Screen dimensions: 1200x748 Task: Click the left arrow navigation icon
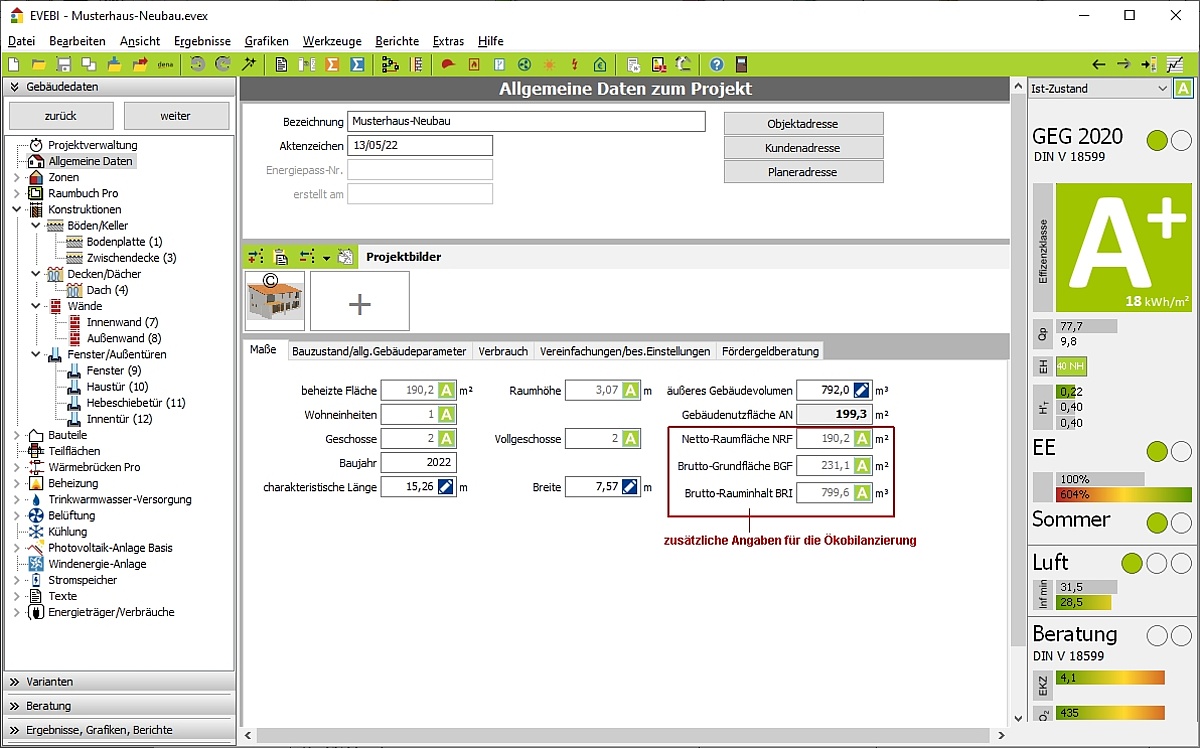pos(1098,64)
